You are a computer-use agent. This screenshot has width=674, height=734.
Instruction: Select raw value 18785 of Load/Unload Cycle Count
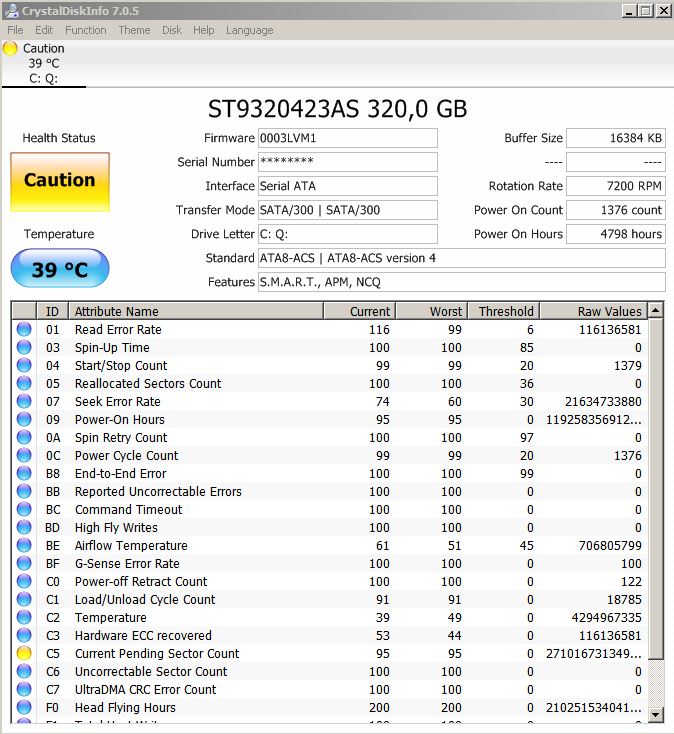coord(623,600)
